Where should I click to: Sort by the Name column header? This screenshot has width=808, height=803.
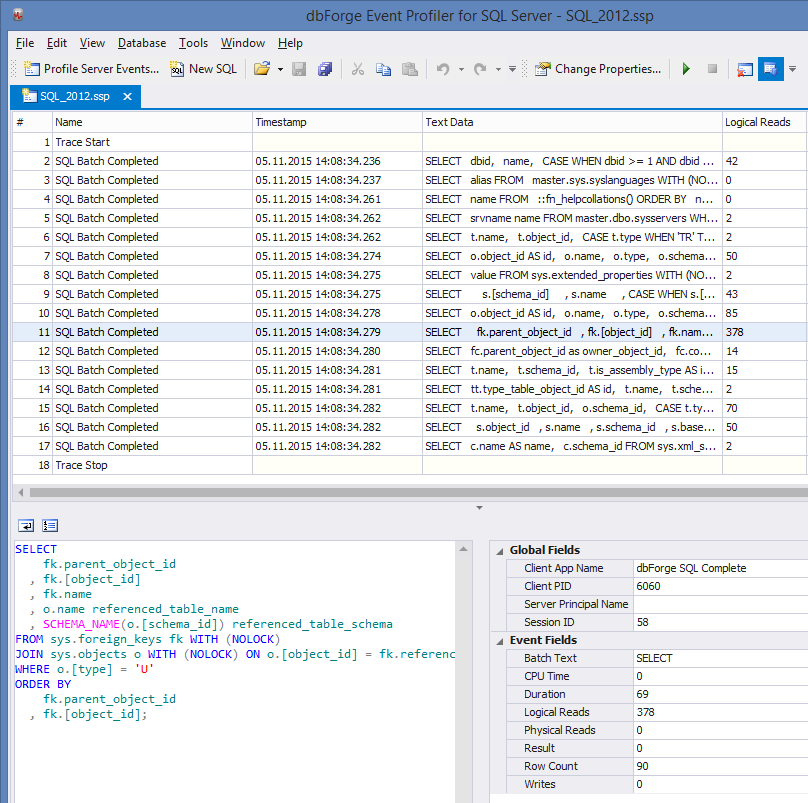[x=152, y=122]
